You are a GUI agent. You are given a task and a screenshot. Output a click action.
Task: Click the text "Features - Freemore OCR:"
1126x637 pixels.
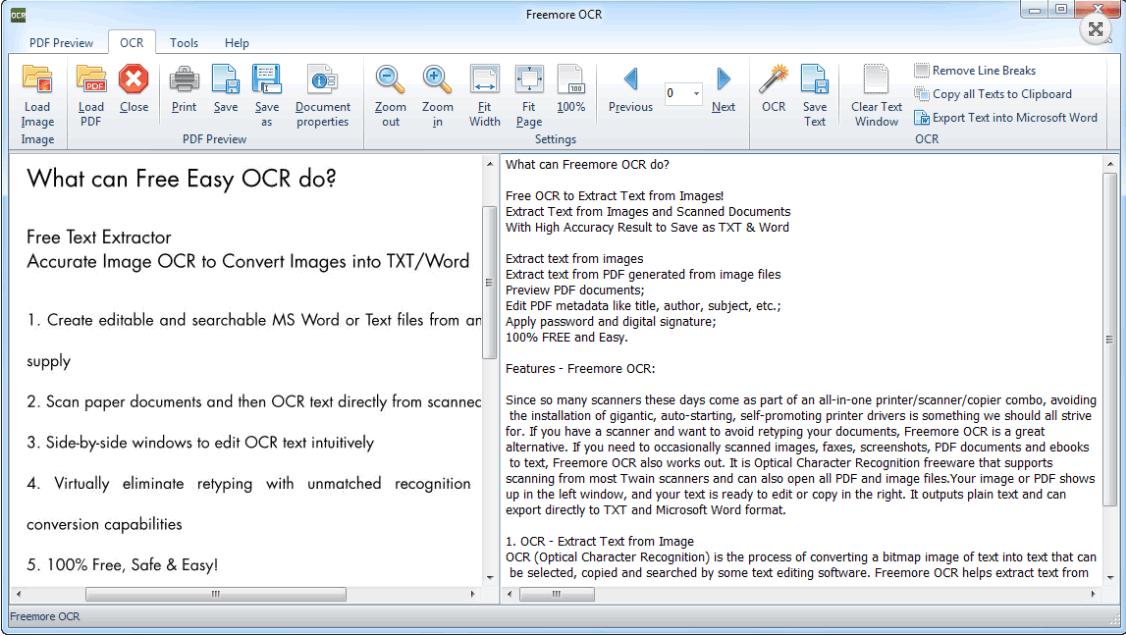pos(580,368)
